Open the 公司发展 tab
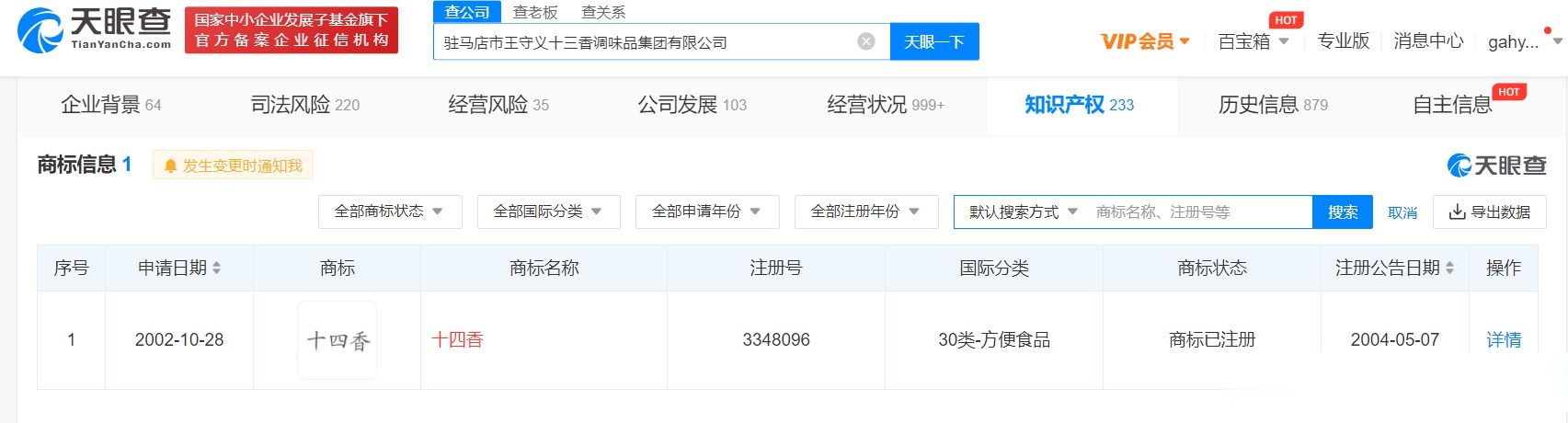 [692, 105]
